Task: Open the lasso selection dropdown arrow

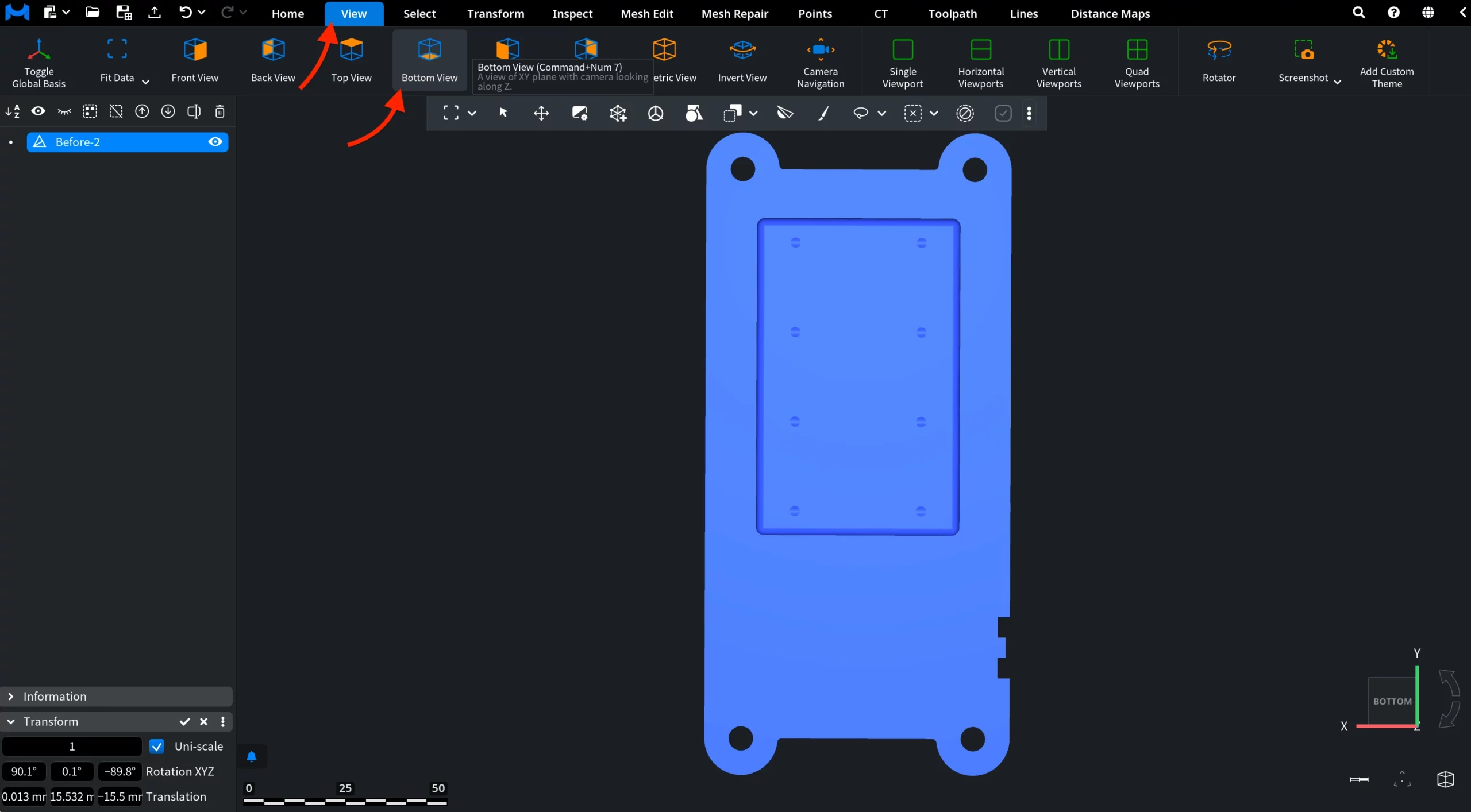Action: [x=882, y=113]
